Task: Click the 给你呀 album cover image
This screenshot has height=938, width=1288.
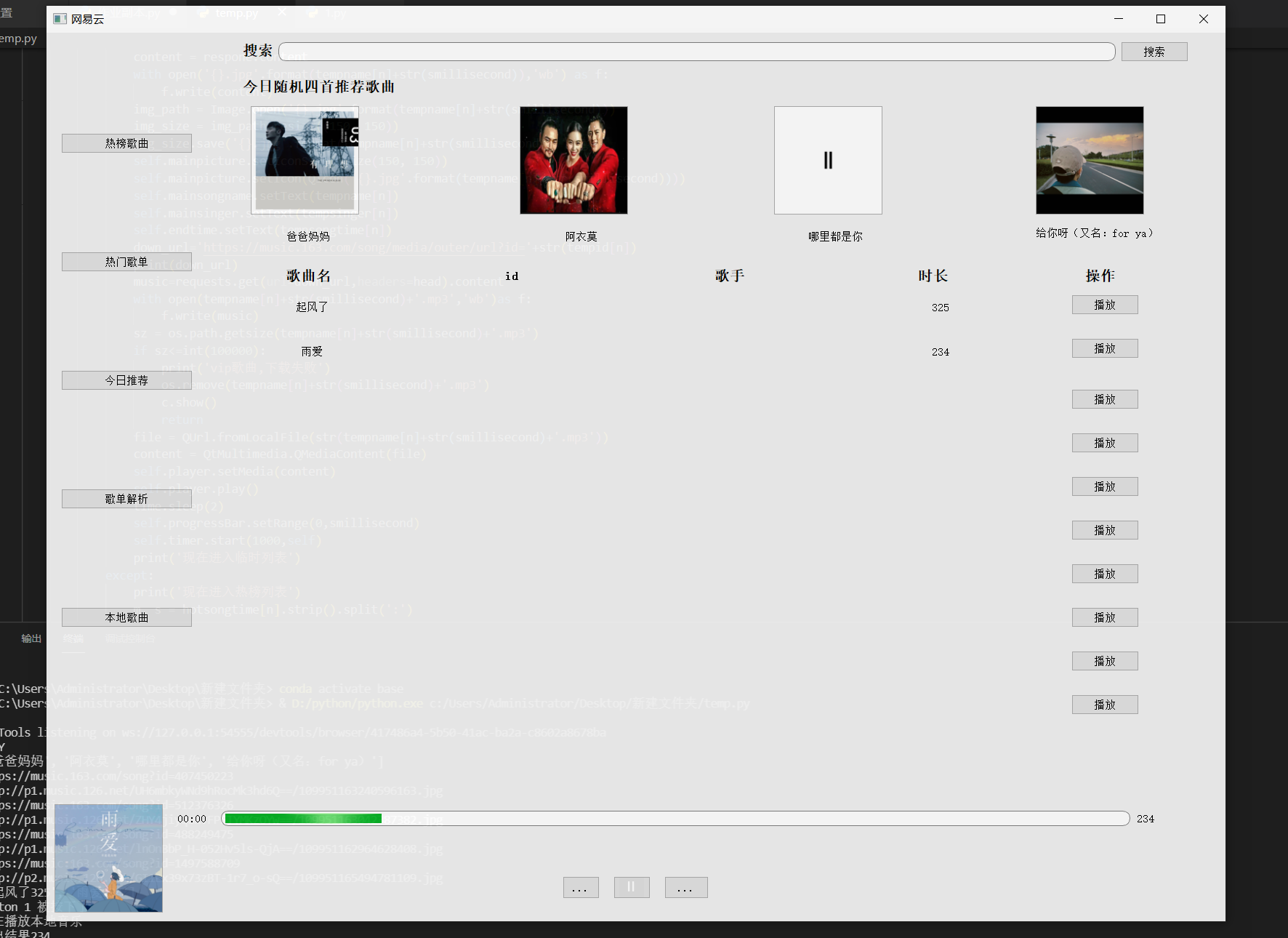Action: pyautogui.click(x=1089, y=160)
